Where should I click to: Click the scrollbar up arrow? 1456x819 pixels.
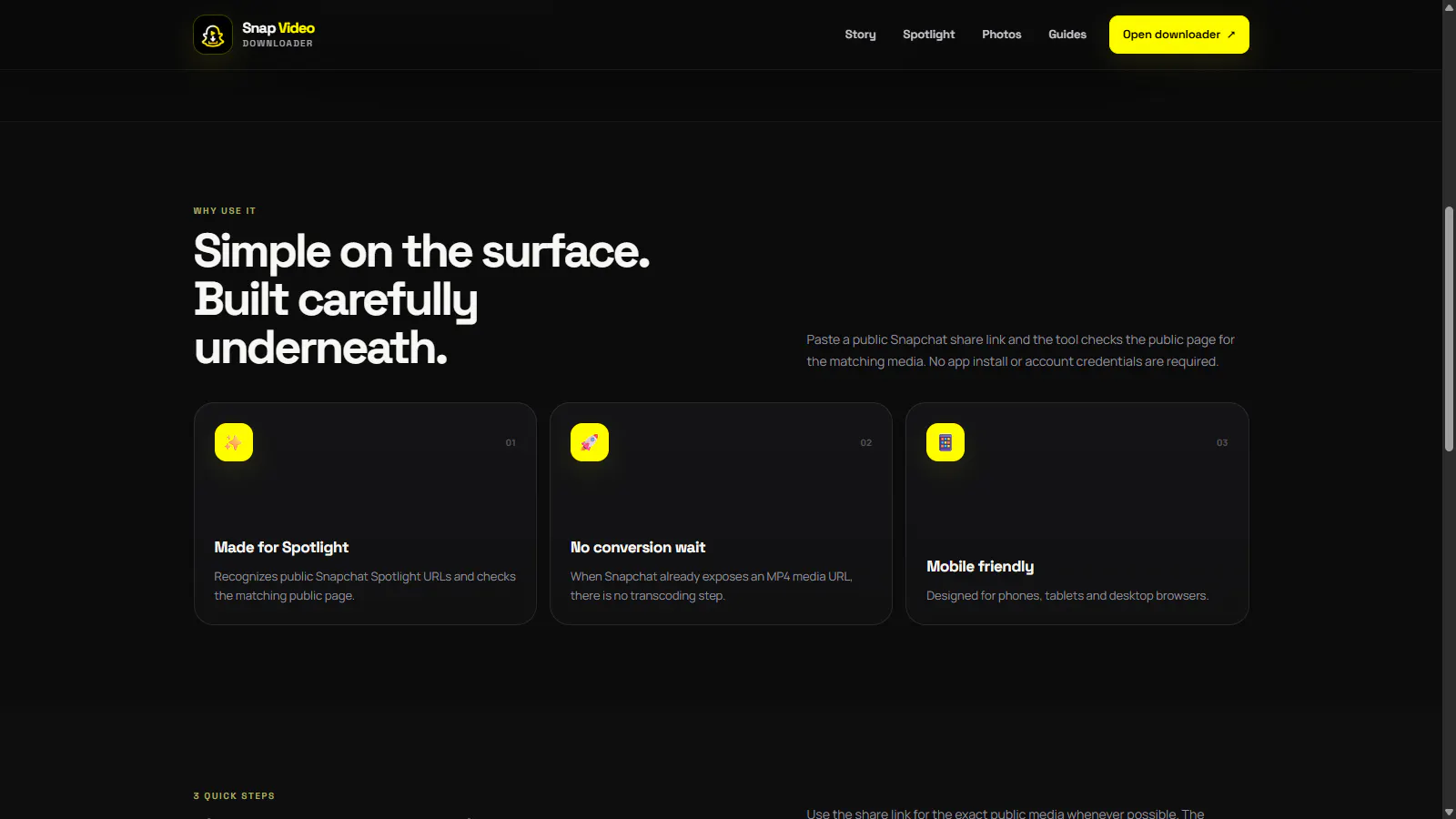click(1449, 7)
